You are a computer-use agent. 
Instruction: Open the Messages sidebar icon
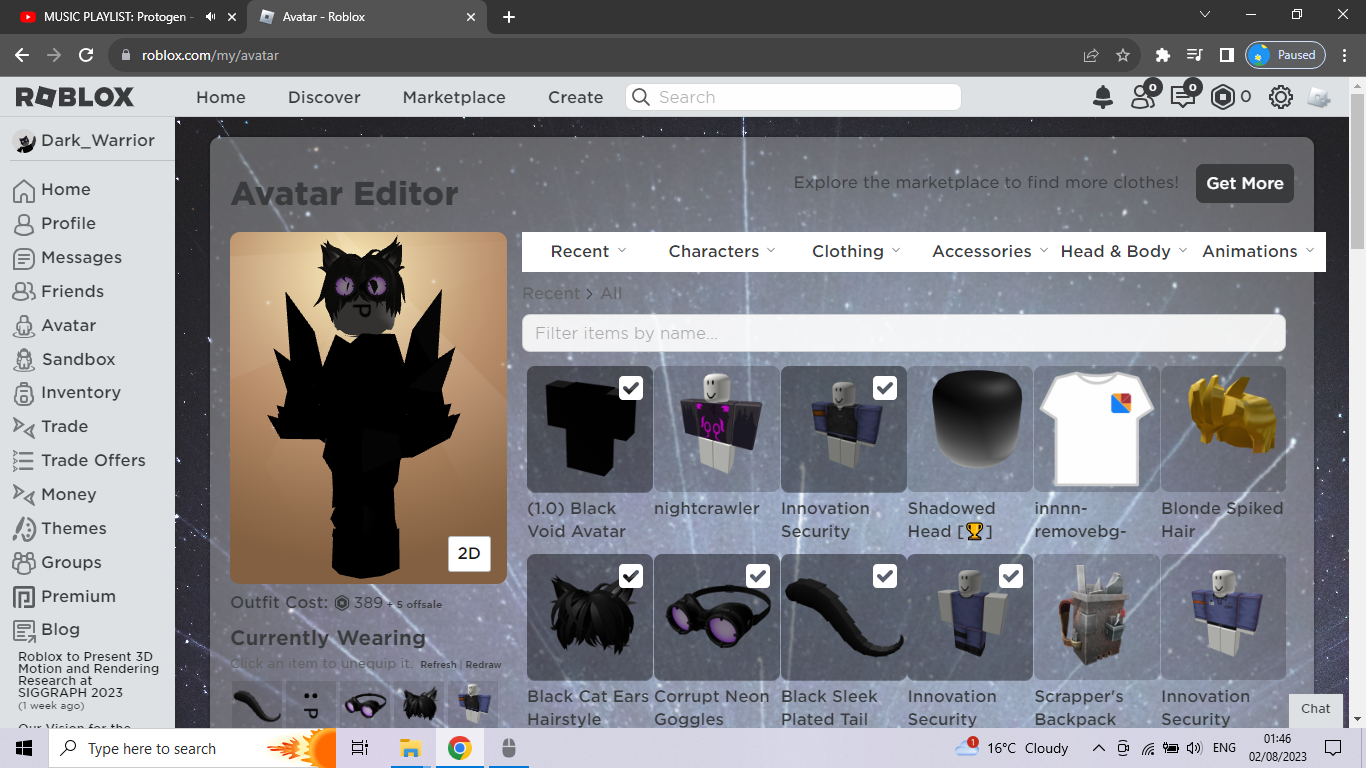click(x=24, y=258)
